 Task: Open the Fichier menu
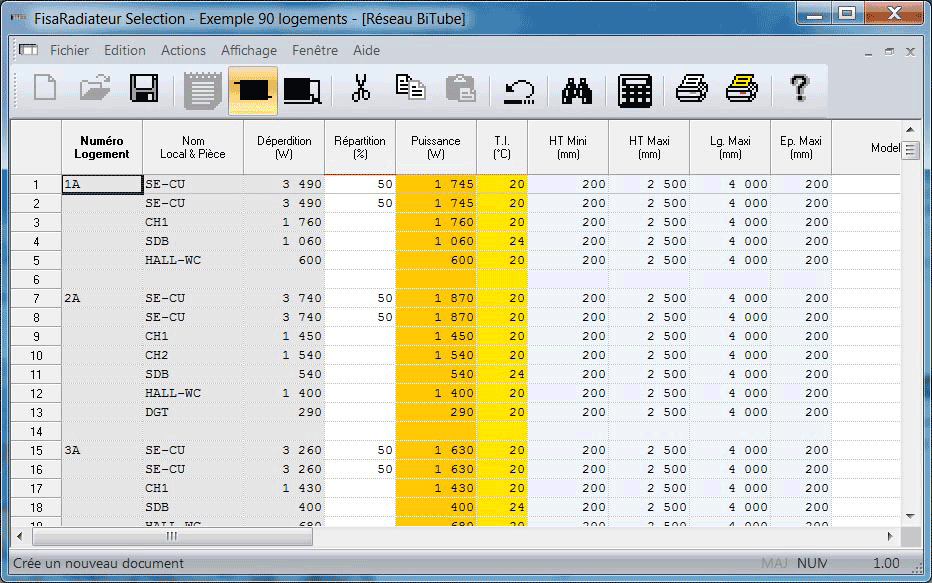69,50
